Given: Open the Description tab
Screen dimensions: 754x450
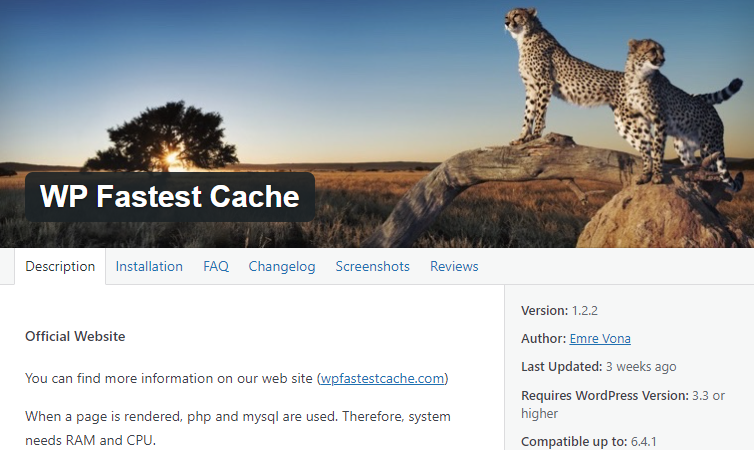Looking at the screenshot, I should point(60,266).
